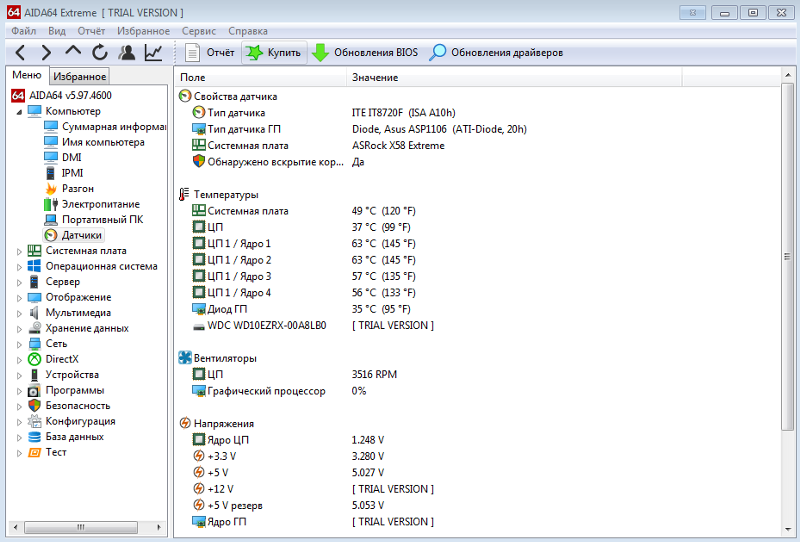Open the Отчёт menu
The width and height of the screenshot is (800, 542).
coord(91,31)
